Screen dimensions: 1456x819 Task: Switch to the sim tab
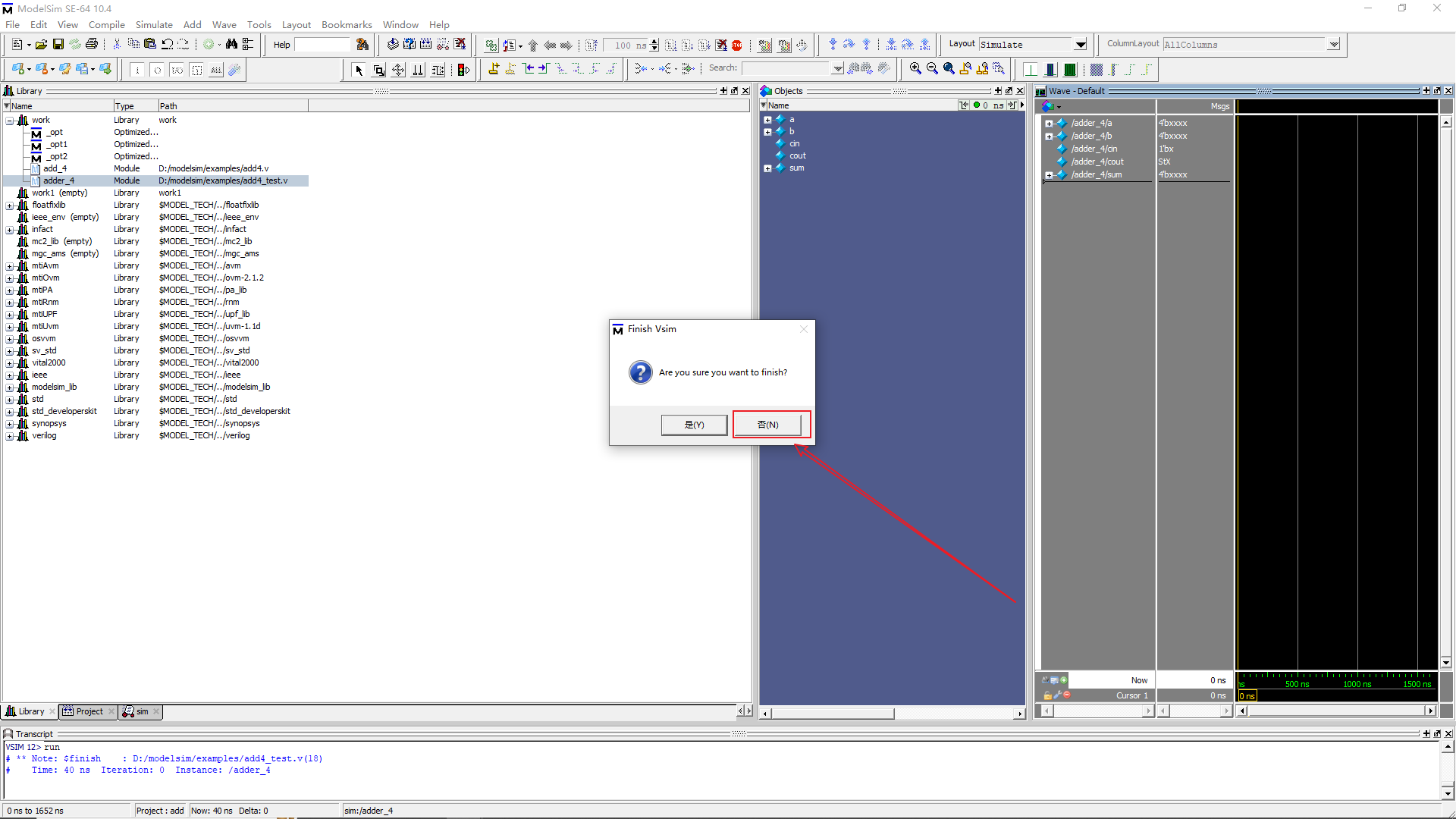tap(142, 711)
